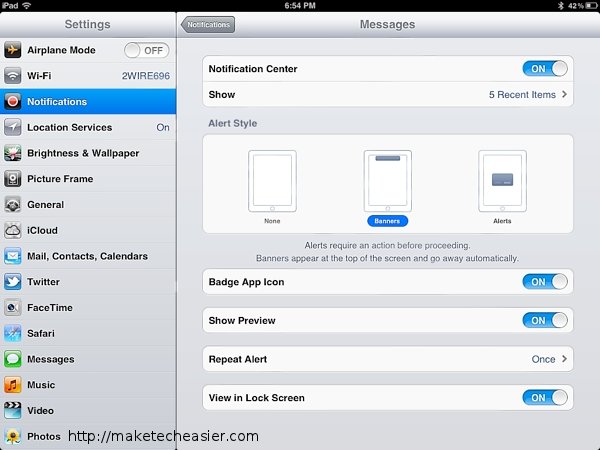
Task: Disable the Badge App Icon switch
Action: click(545, 282)
